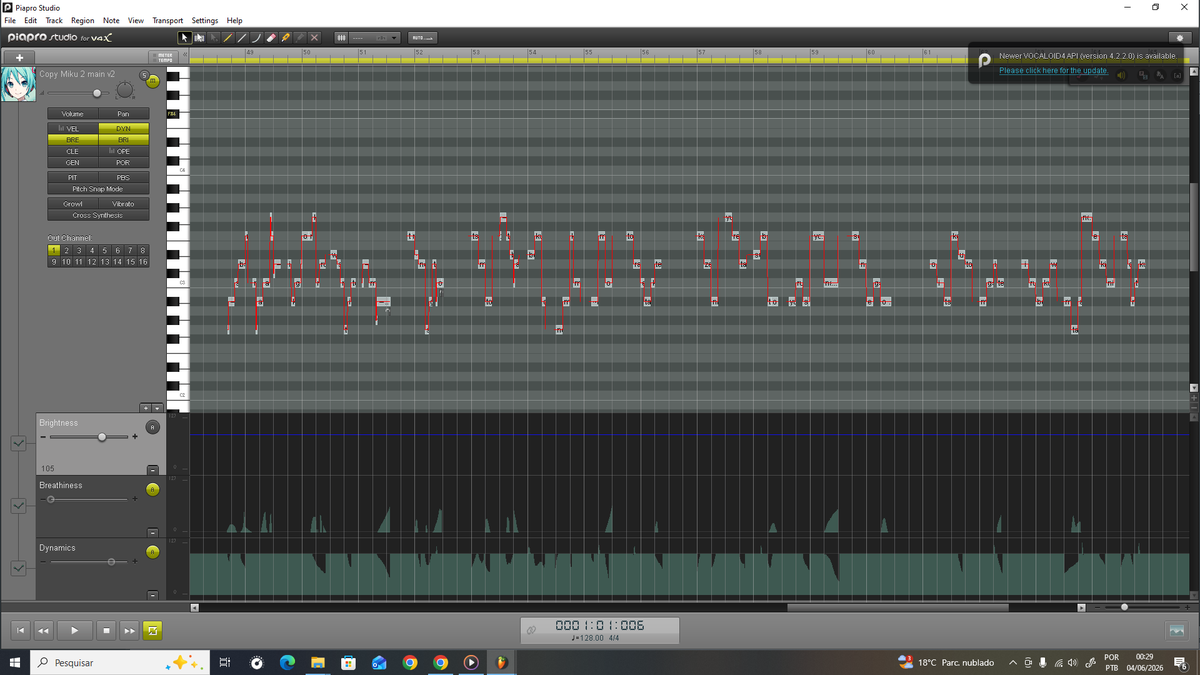Toggle the DYN parameter button

tap(123, 129)
